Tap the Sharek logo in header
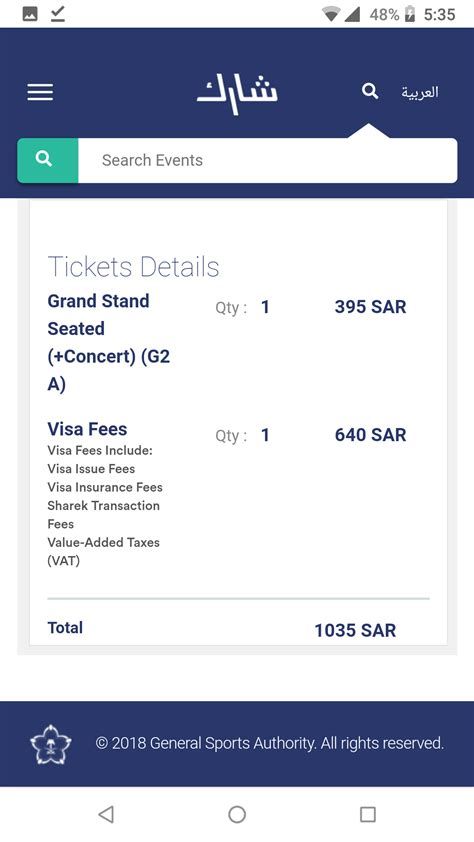Viewport: 474px width, 842px height. click(x=237, y=93)
